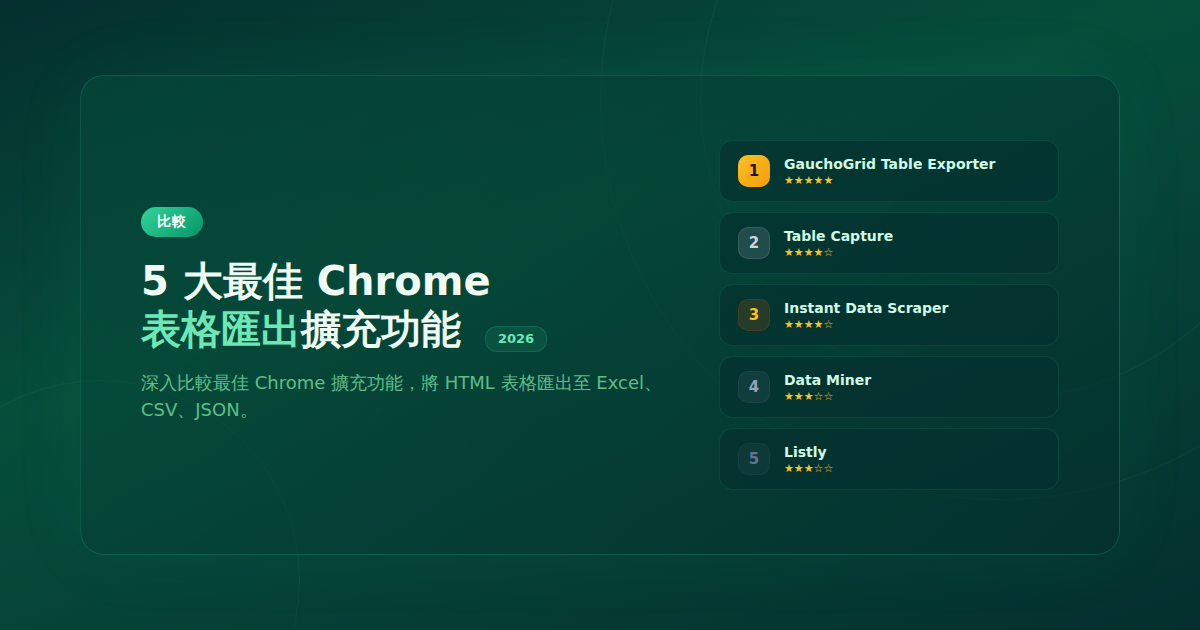Screen dimensions: 1200x630
Task: Click the gold number 1 rank badge
Action: coord(753,170)
